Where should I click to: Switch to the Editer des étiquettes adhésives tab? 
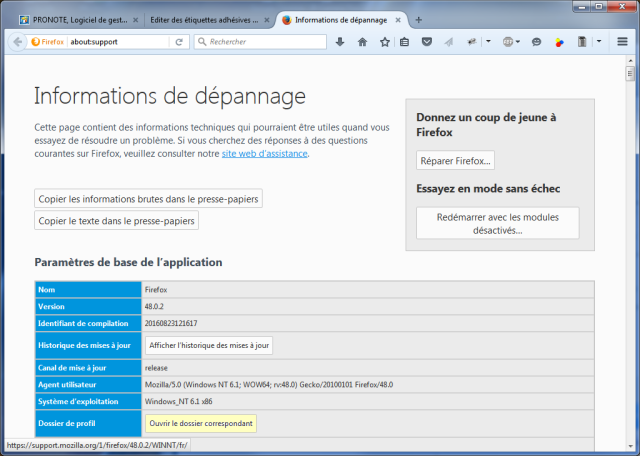203,19
